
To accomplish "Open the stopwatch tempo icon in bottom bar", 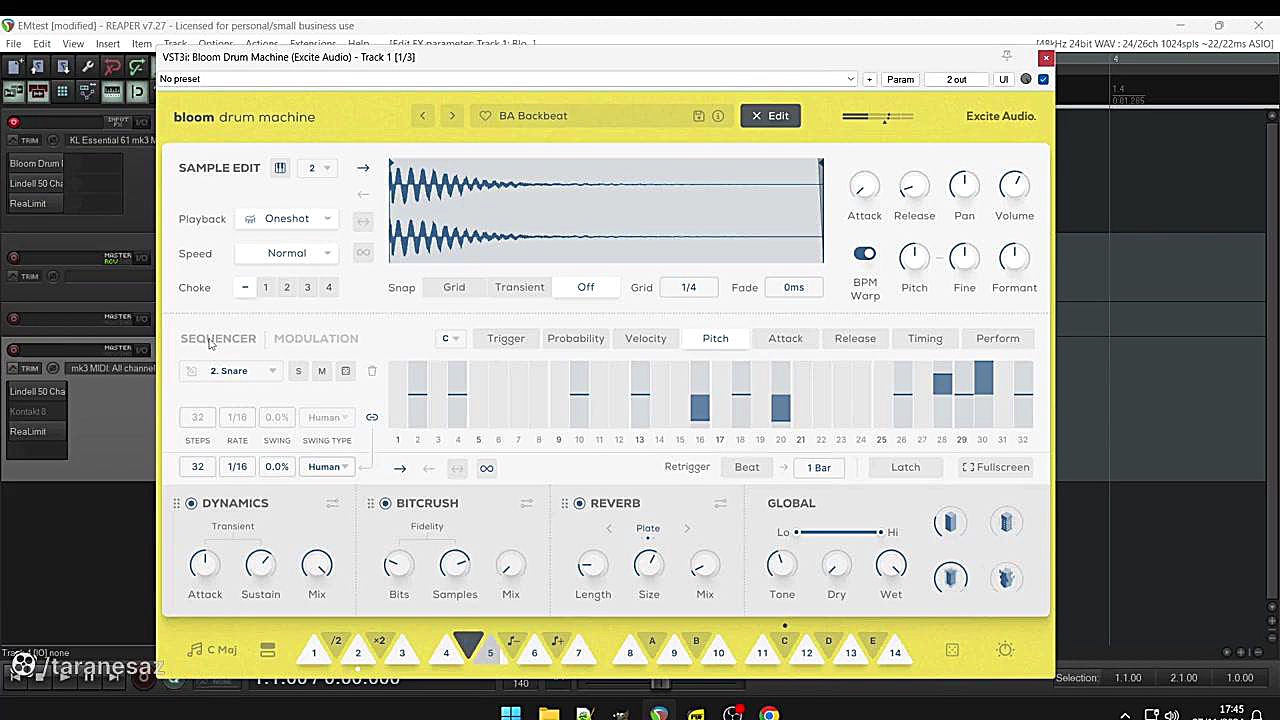I will [1006, 650].
